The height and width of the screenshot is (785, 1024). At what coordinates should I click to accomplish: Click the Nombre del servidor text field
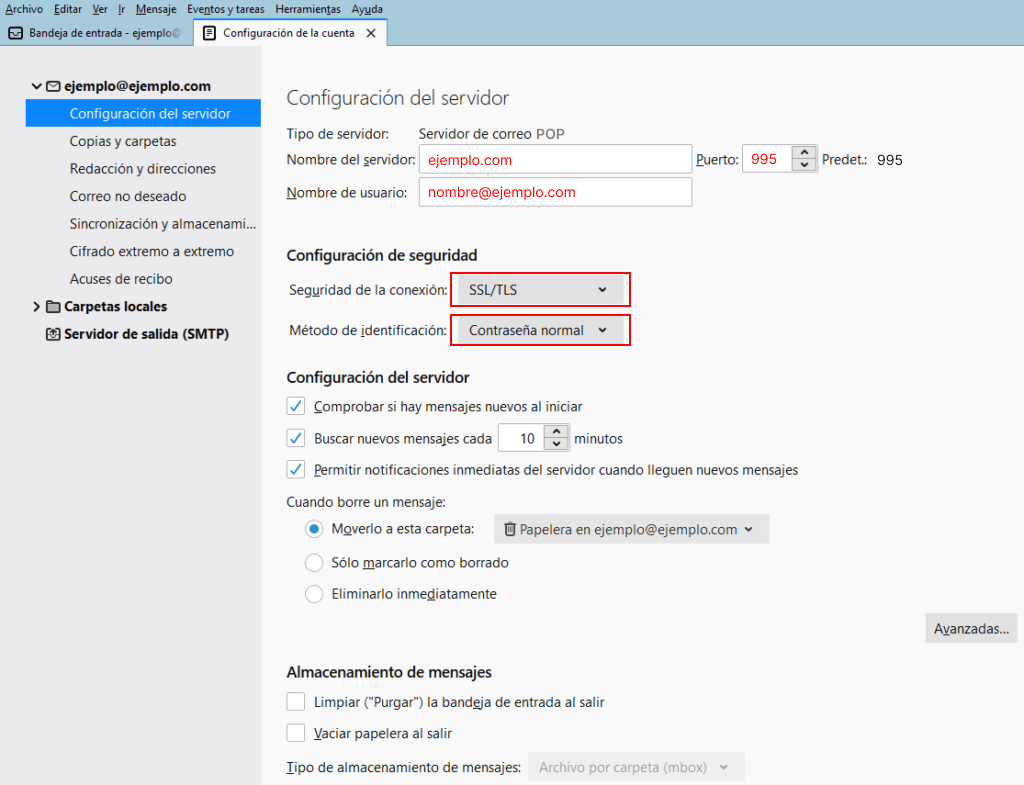coord(555,160)
